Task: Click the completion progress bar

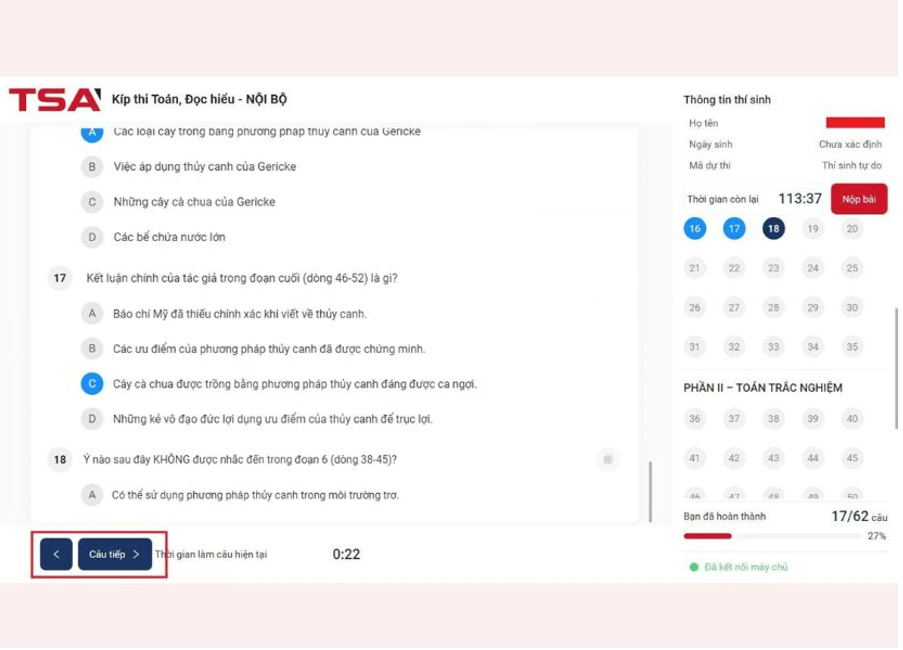Action: [x=772, y=536]
